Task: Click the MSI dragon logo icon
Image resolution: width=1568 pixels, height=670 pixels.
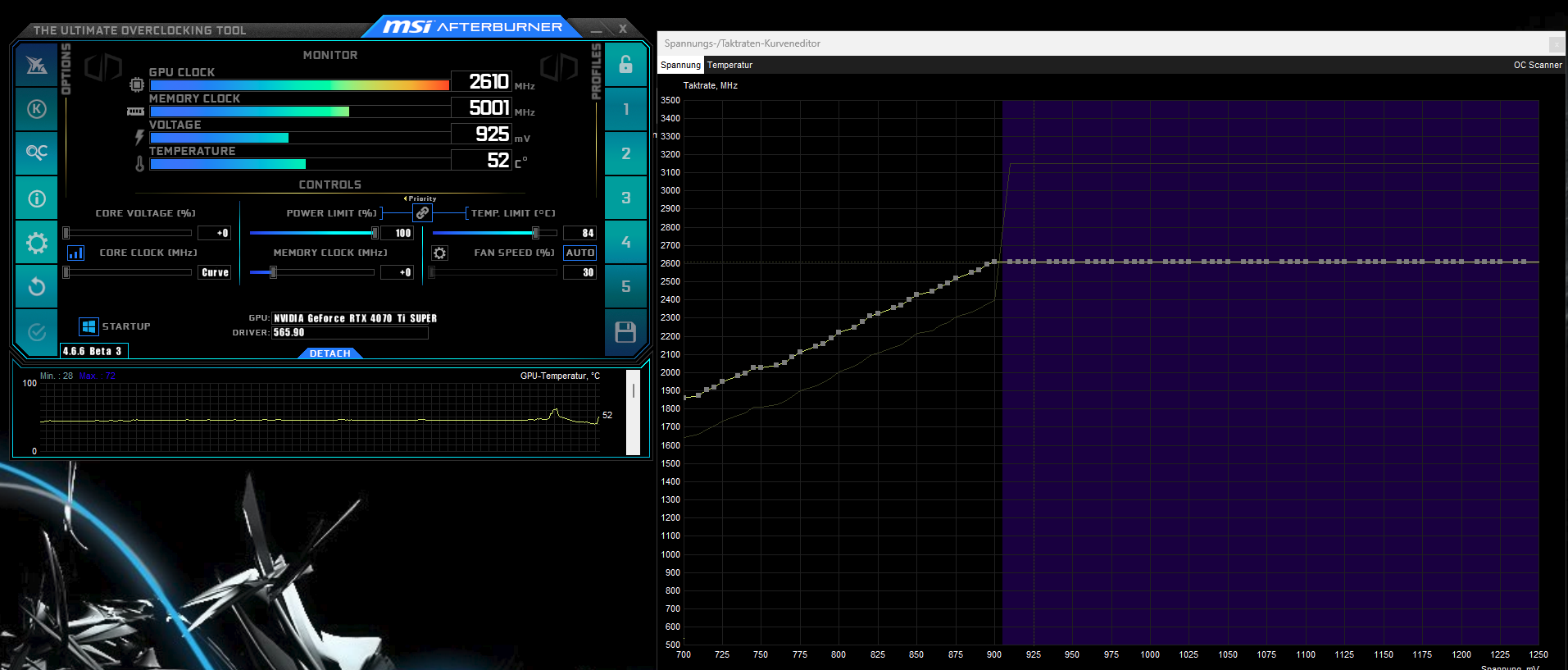Action: click(36, 65)
